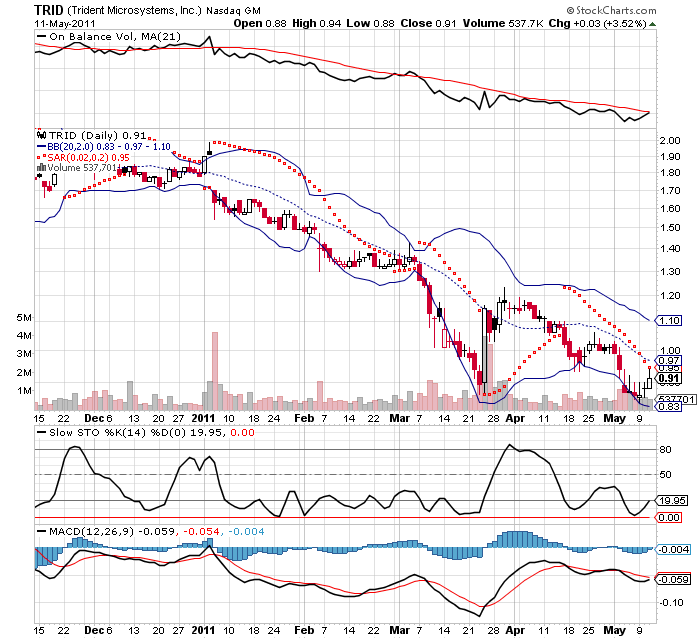Click the 5M volume axis label
Screen dimensions: 700x639
click(x=24, y=318)
